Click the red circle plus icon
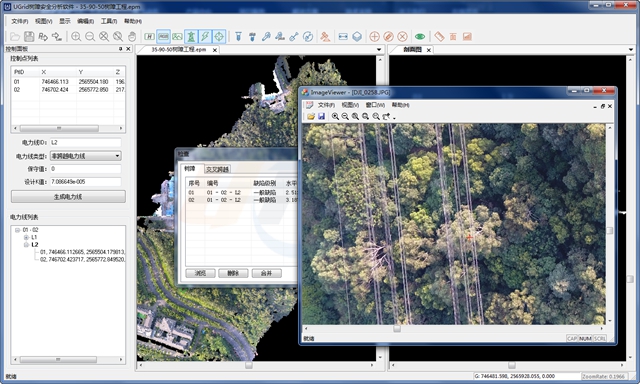This screenshot has width=640, height=384. click(x=374, y=37)
